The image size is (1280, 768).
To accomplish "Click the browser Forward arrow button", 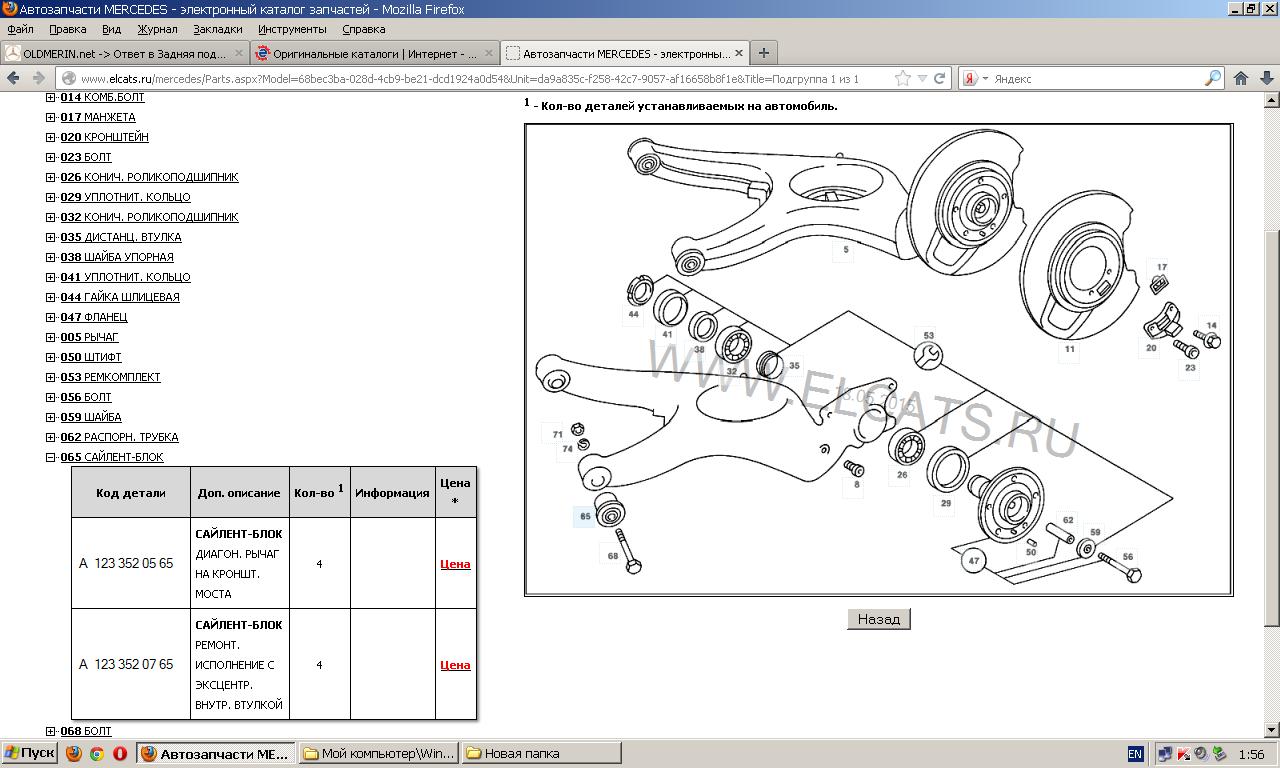I will tap(40, 78).
